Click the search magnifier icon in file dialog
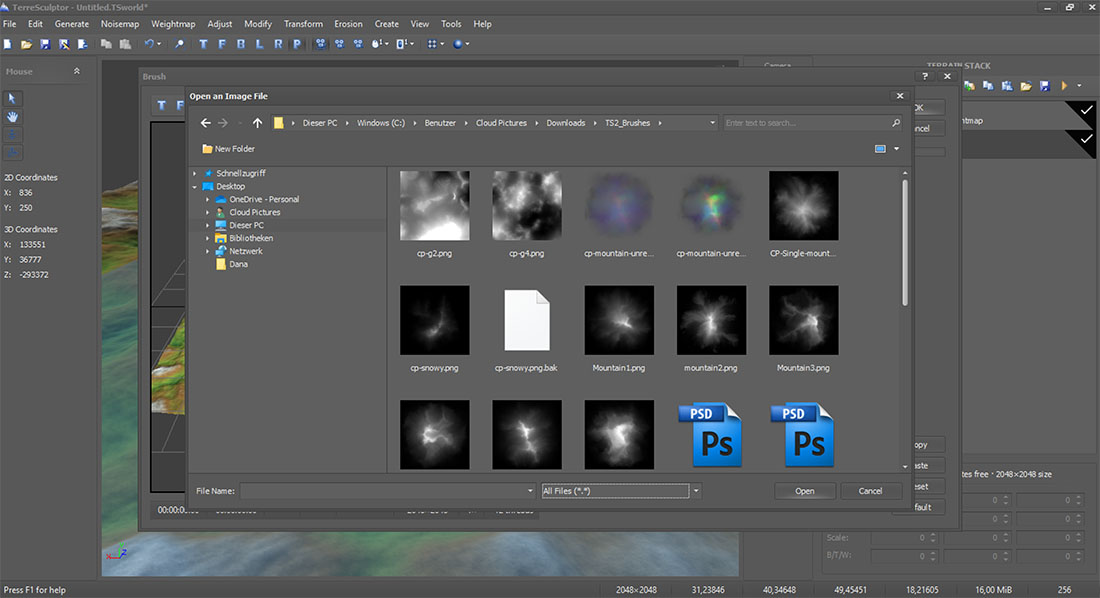 (896, 123)
